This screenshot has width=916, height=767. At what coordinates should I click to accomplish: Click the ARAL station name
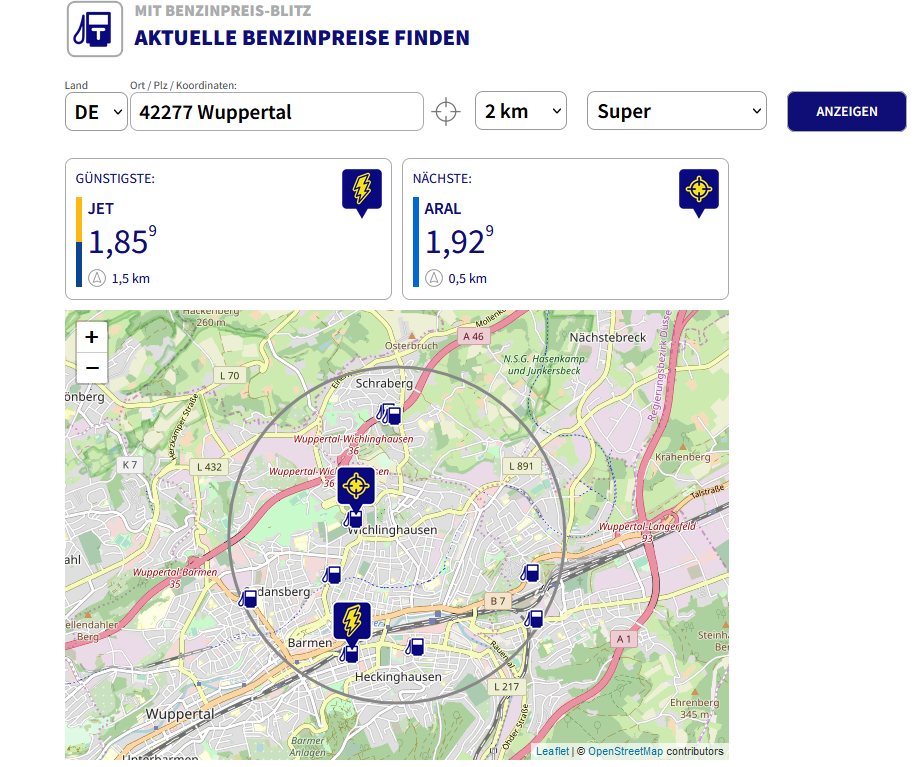442,209
